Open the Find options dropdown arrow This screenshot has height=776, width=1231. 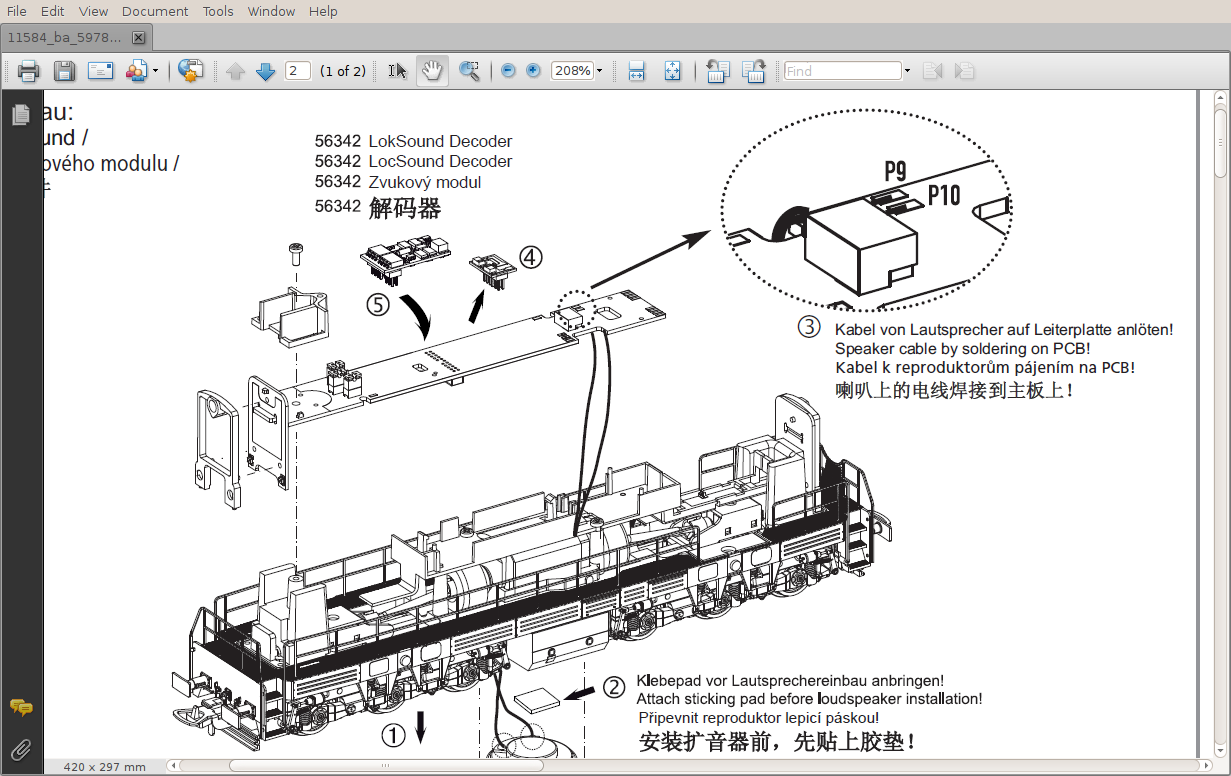(907, 71)
